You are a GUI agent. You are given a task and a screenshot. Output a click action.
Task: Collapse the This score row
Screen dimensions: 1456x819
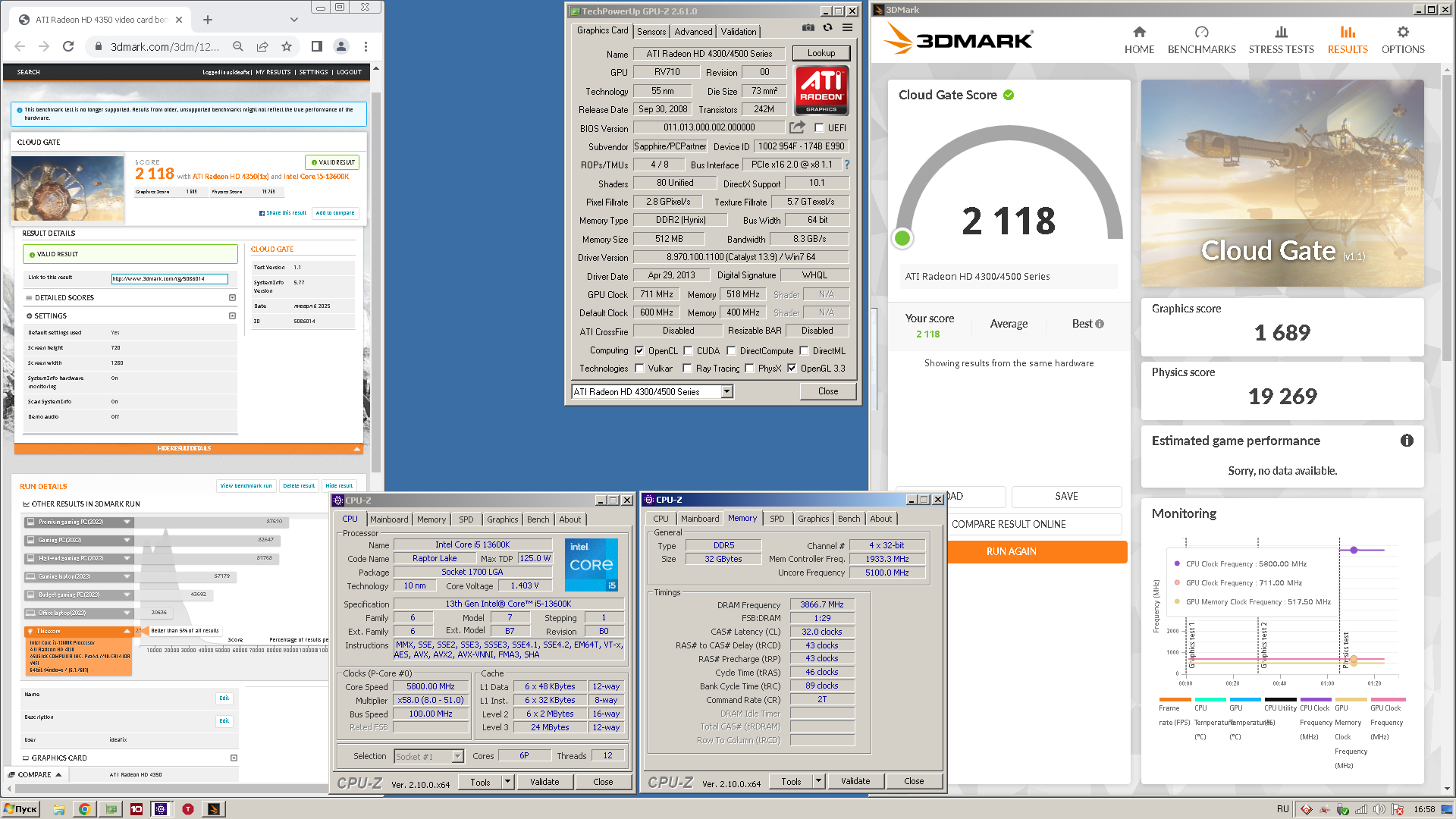tap(127, 631)
